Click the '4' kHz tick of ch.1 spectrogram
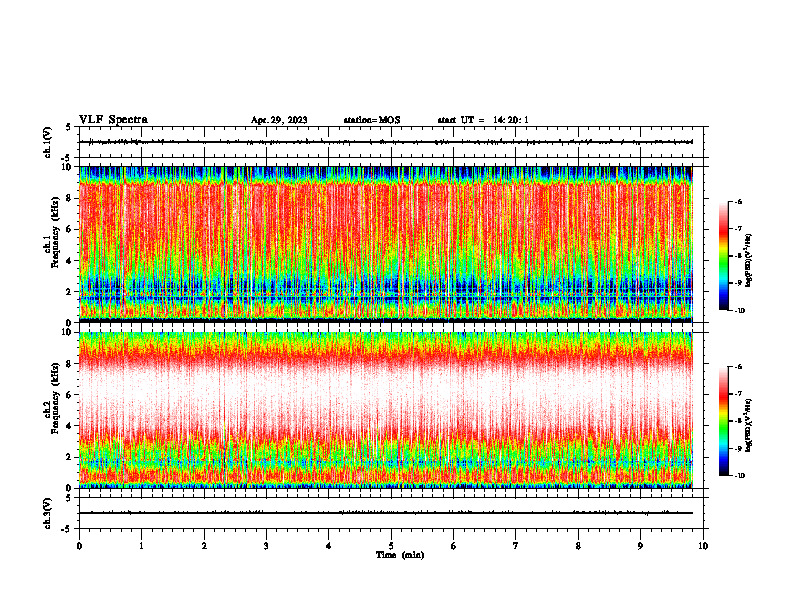Image resolution: width=792 pixels, height=612 pixels. coord(70,261)
